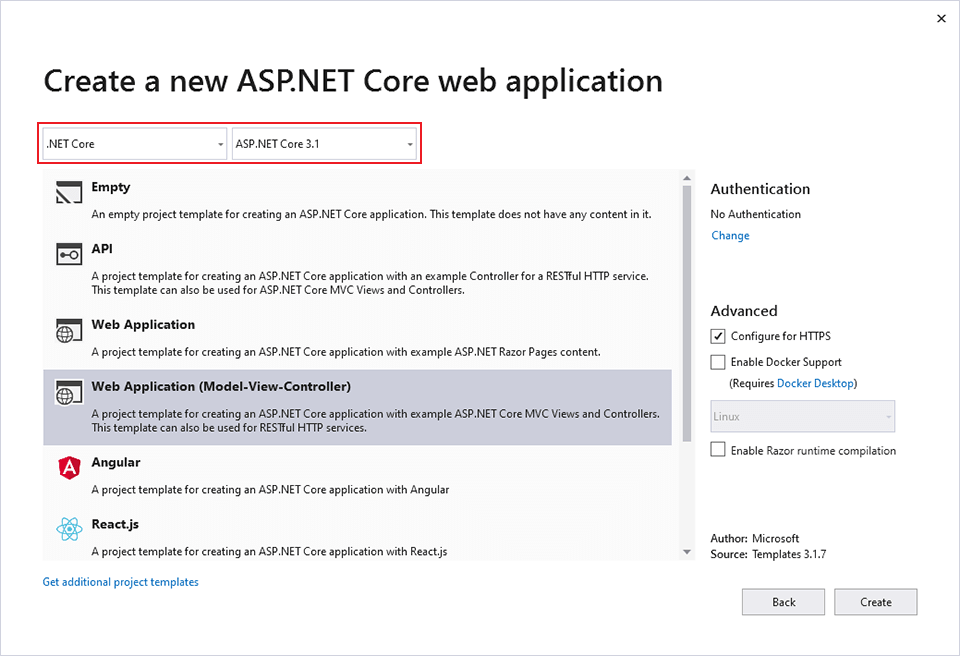Click the Angular shield icon
The height and width of the screenshot is (656, 960).
click(69, 468)
